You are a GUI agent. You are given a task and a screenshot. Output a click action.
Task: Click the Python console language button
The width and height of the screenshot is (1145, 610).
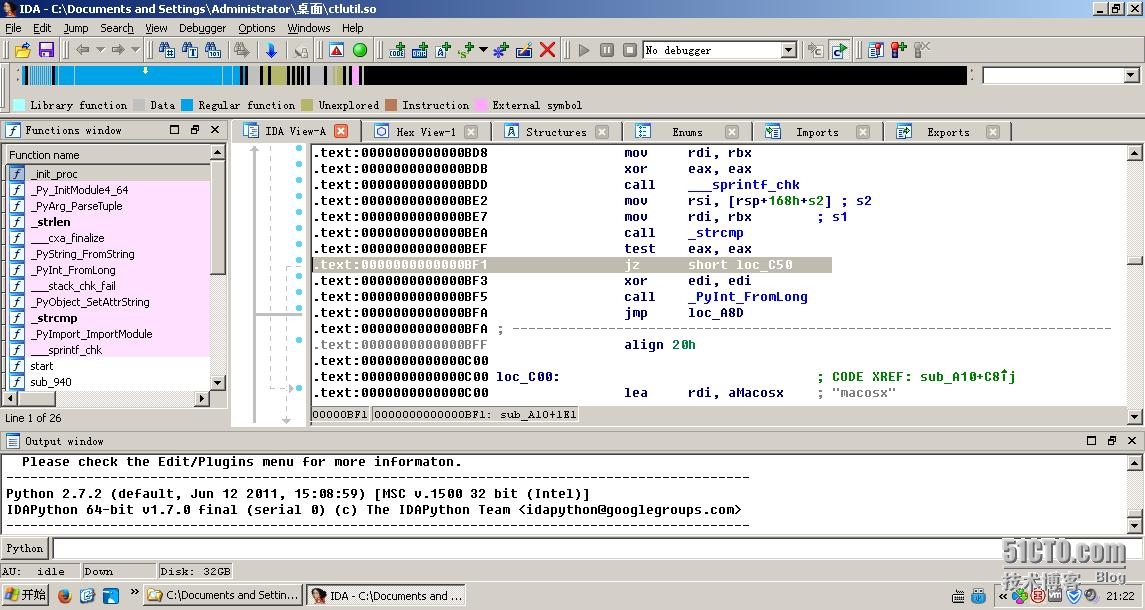click(25, 548)
